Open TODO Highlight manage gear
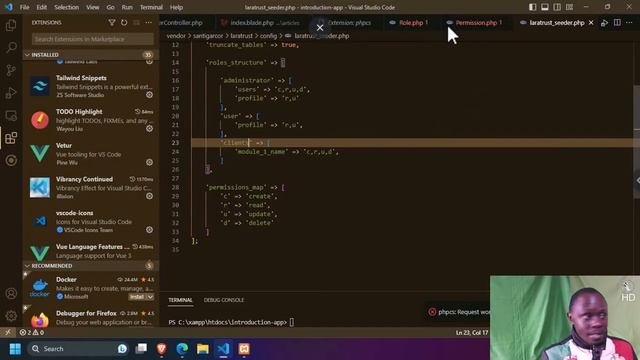Image resolution: width=640 pixels, height=360 pixels. coord(149,129)
